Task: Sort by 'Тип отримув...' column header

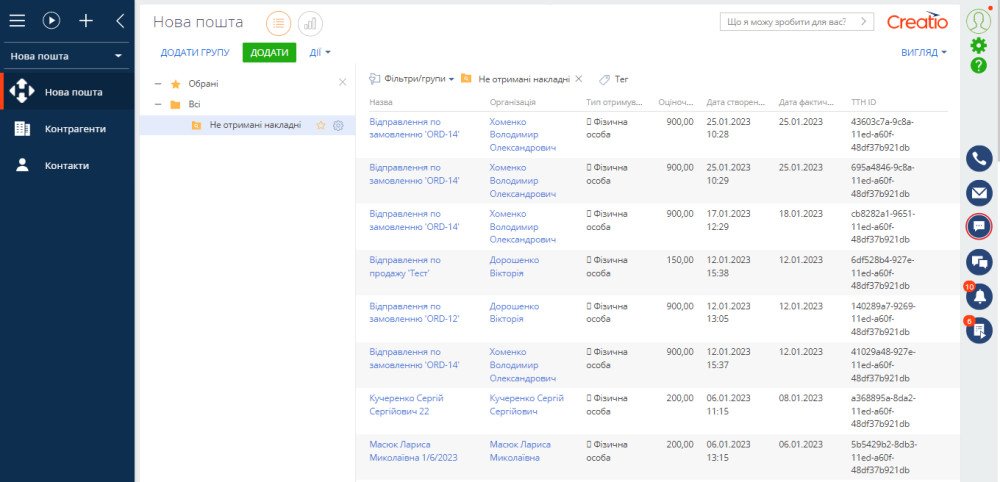Action: (x=616, y=102)
